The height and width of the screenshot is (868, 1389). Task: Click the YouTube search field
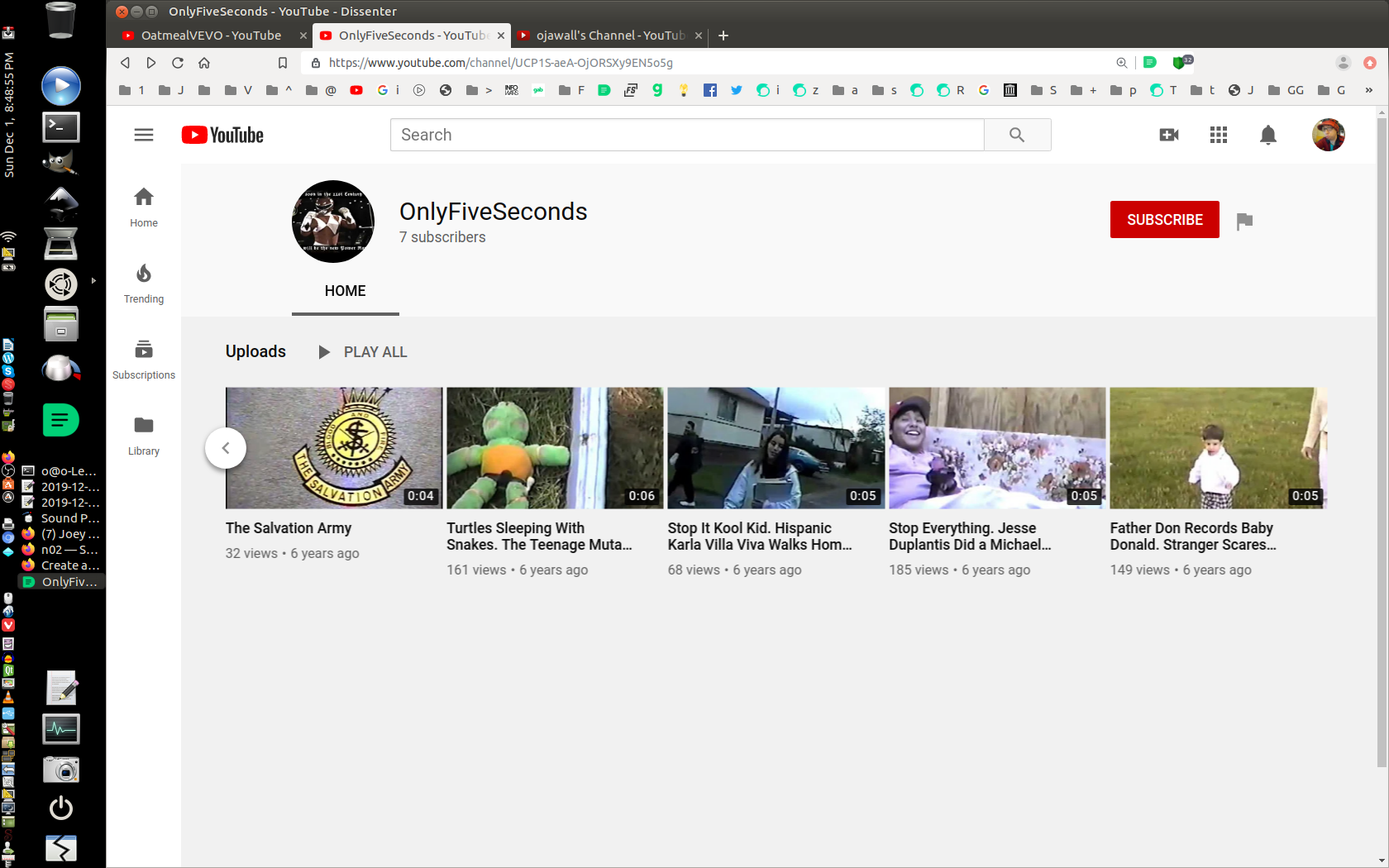[687, 135]
